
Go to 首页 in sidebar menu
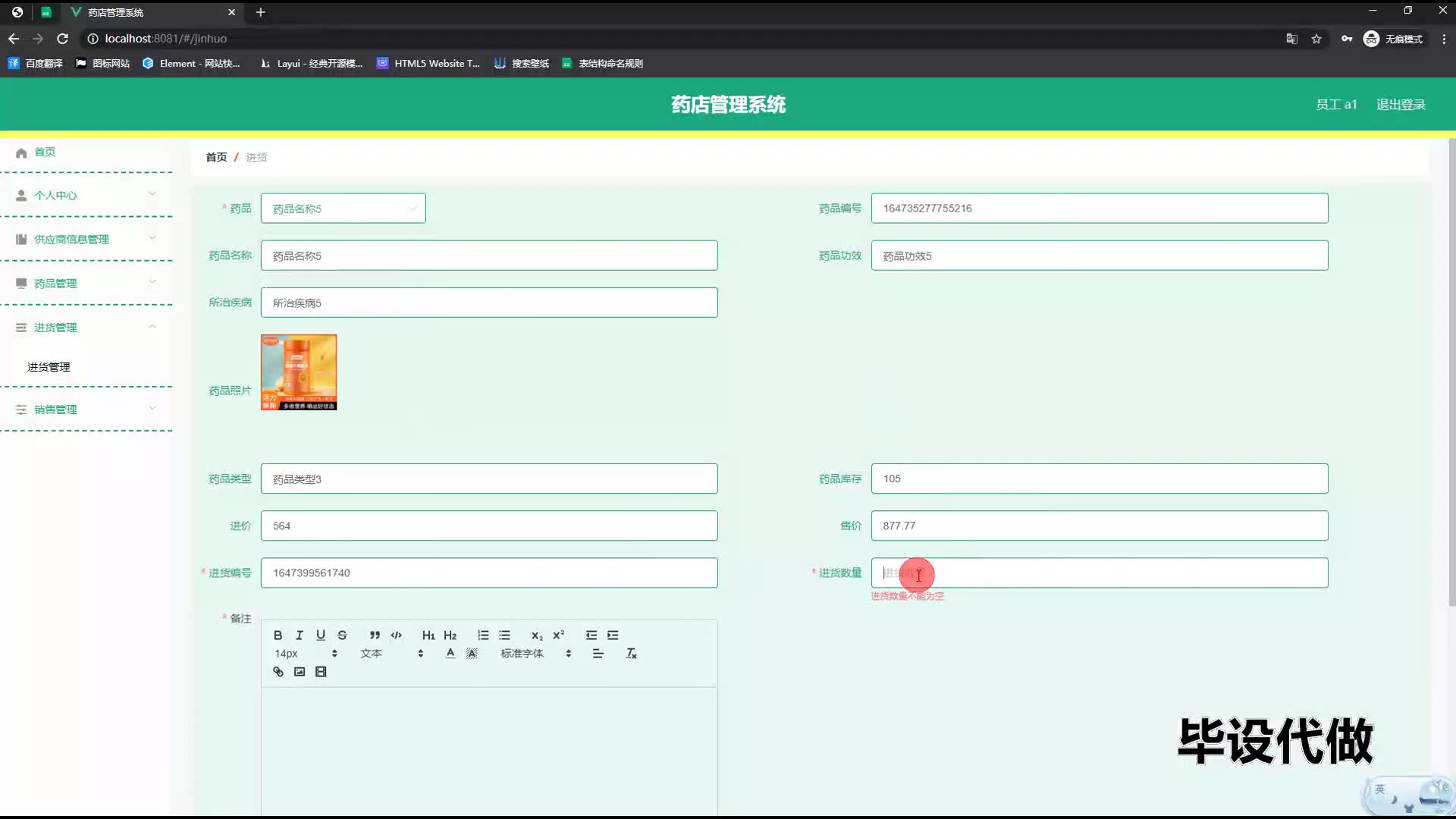point(45,152)
